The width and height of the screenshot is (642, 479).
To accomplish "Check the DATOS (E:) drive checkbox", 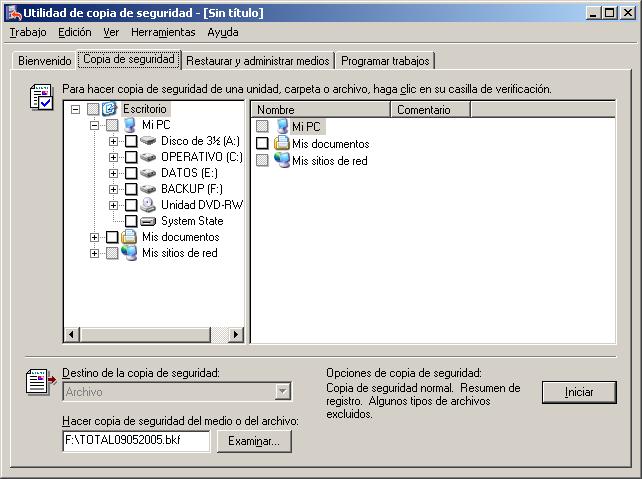I will coord(130,173).
